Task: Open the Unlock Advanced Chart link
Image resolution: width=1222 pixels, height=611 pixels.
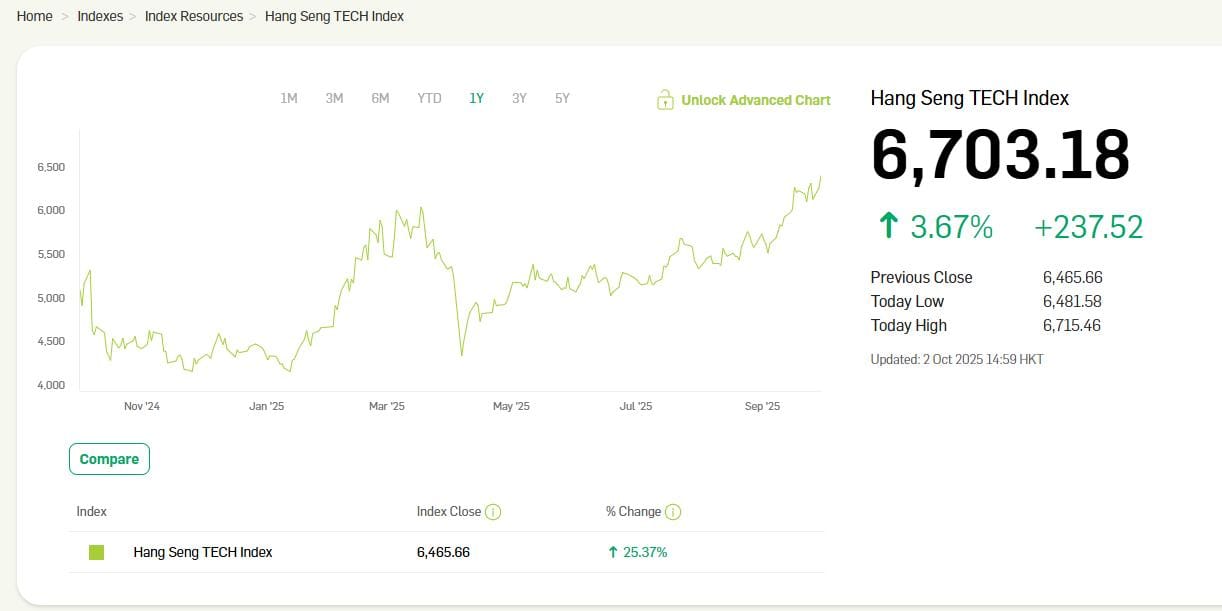Action: coord(755,100)
